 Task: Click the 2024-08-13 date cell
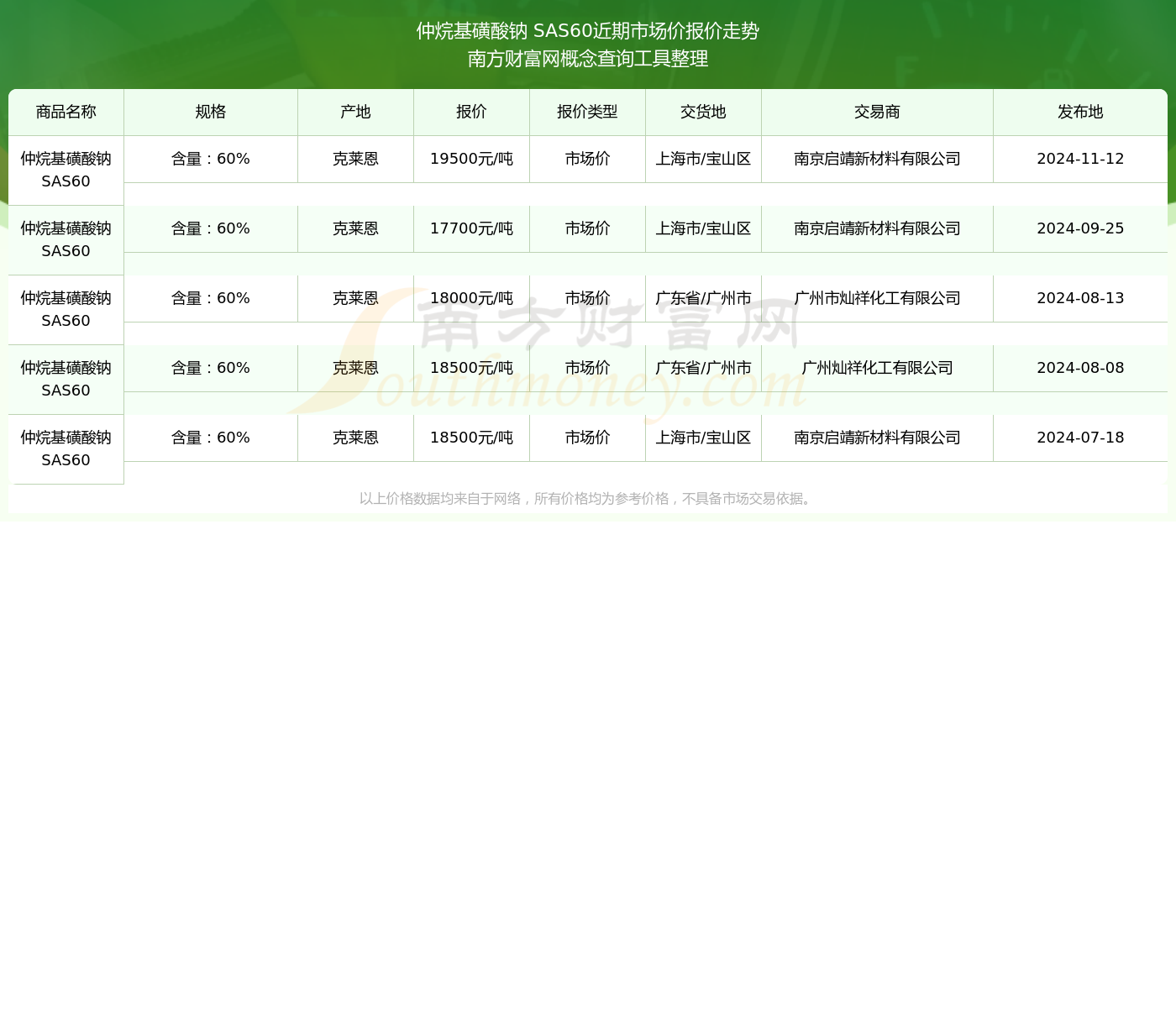click(x=1080, y=298)
